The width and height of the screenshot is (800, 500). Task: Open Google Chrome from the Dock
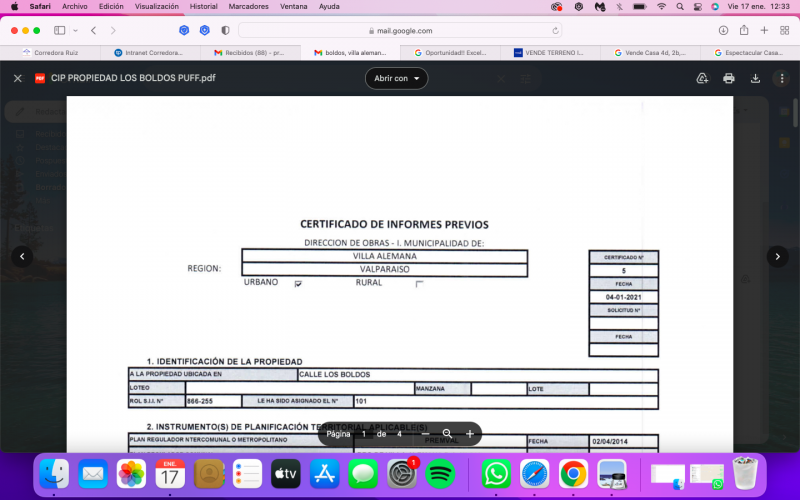click(x=573, y=474)
